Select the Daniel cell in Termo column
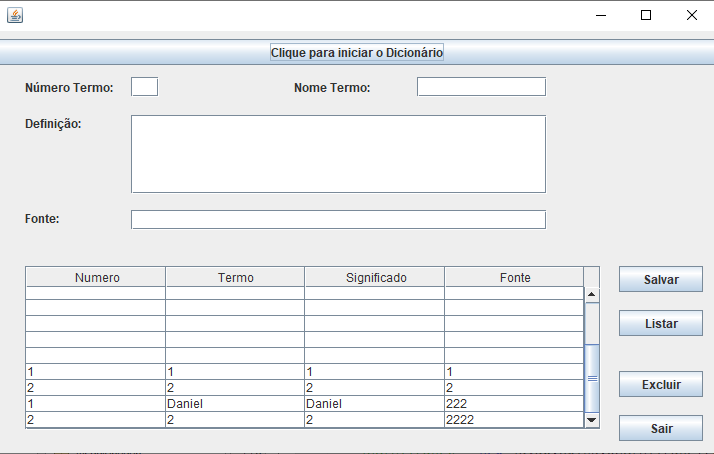Screen dimensions: 714x454 (235, 403)
